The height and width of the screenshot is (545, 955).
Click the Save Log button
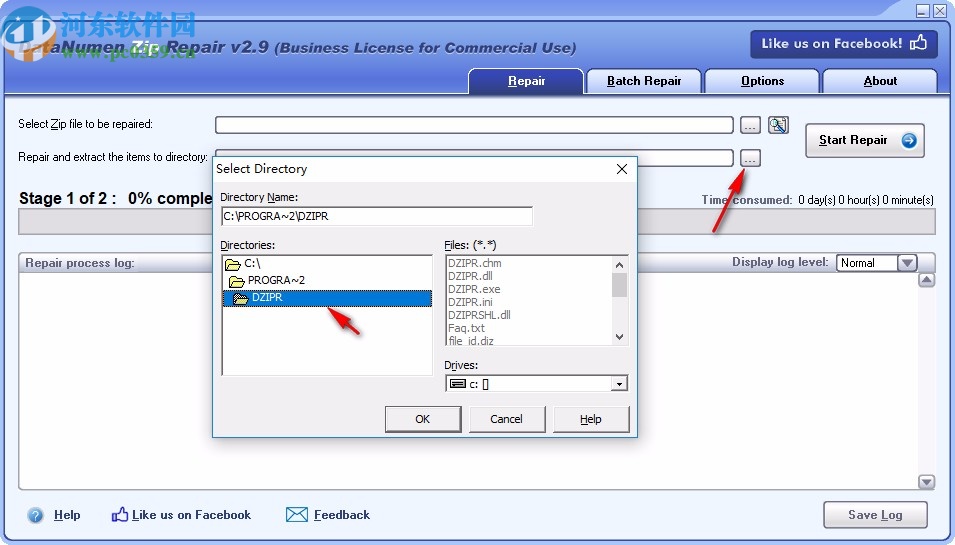(875, 515)
